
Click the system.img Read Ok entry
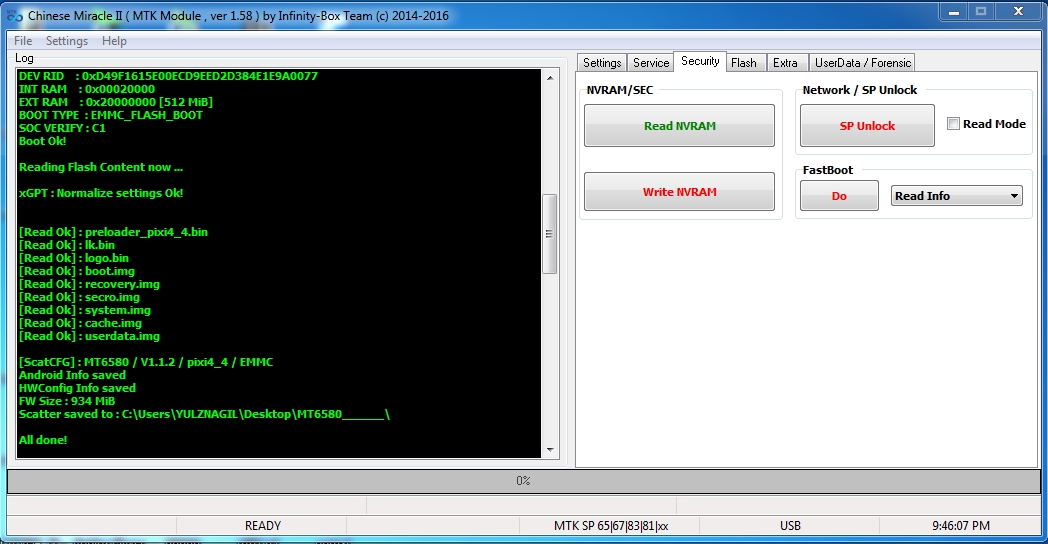[85, 310]
